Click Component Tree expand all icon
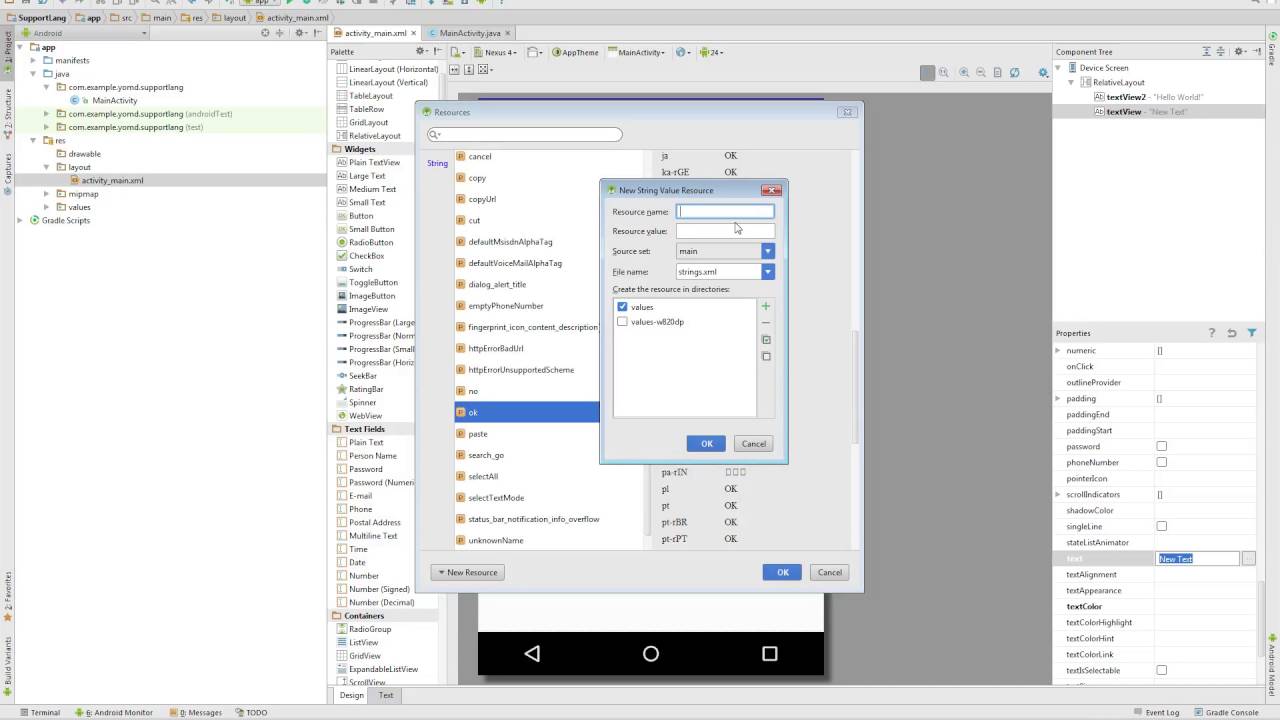This screenshot has height=720, width=1280. point(1206,52)
